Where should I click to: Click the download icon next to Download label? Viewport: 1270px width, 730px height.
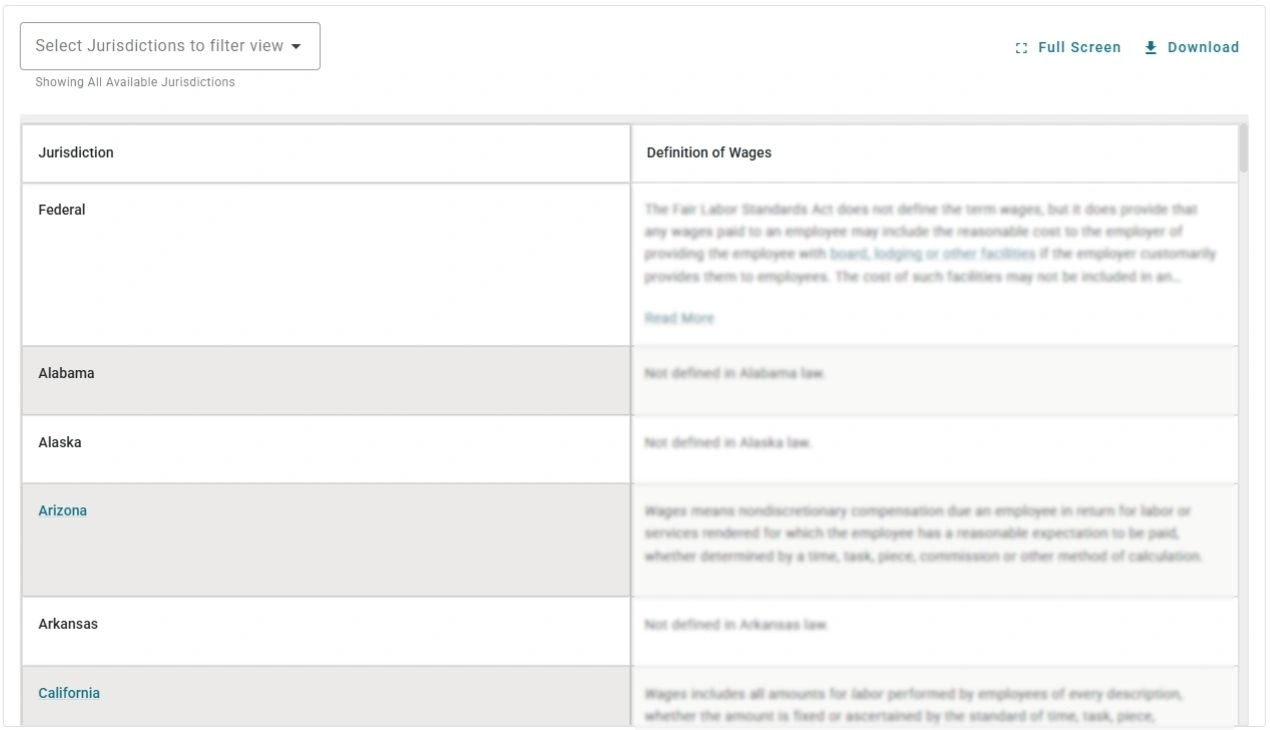tap(1150, 47)
